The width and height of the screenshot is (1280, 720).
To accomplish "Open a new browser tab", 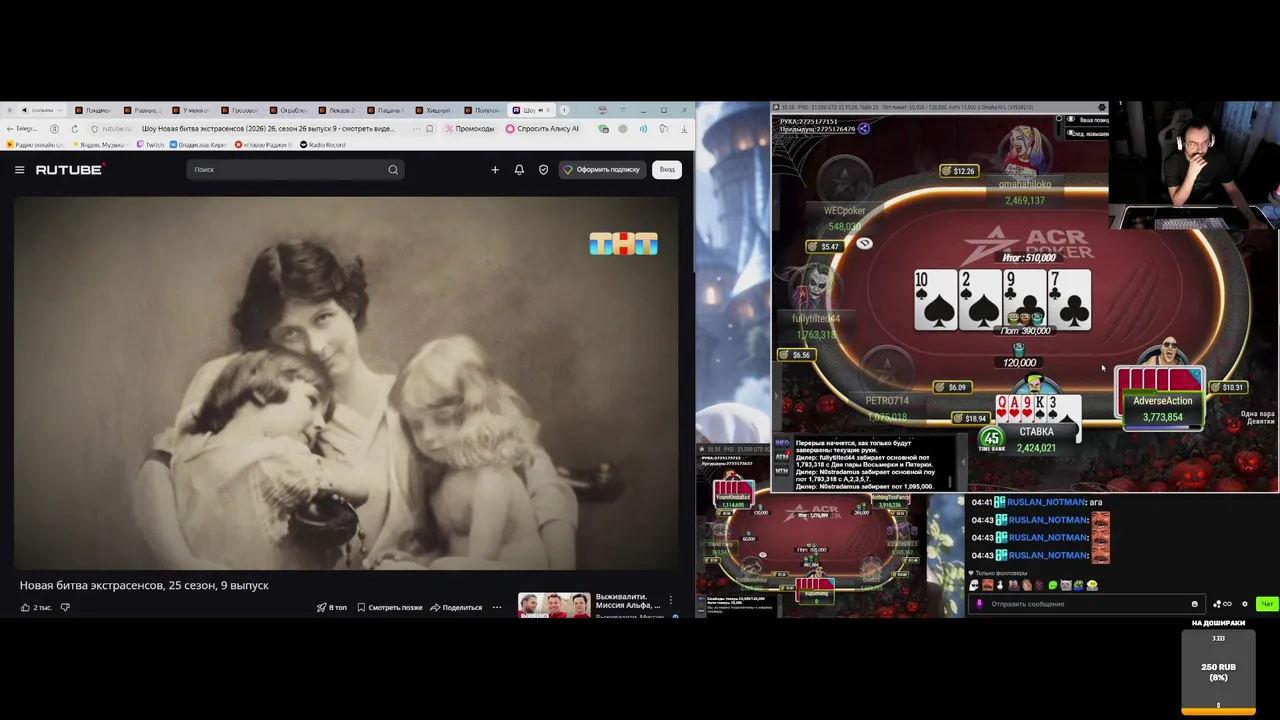I will coord(564,110).
